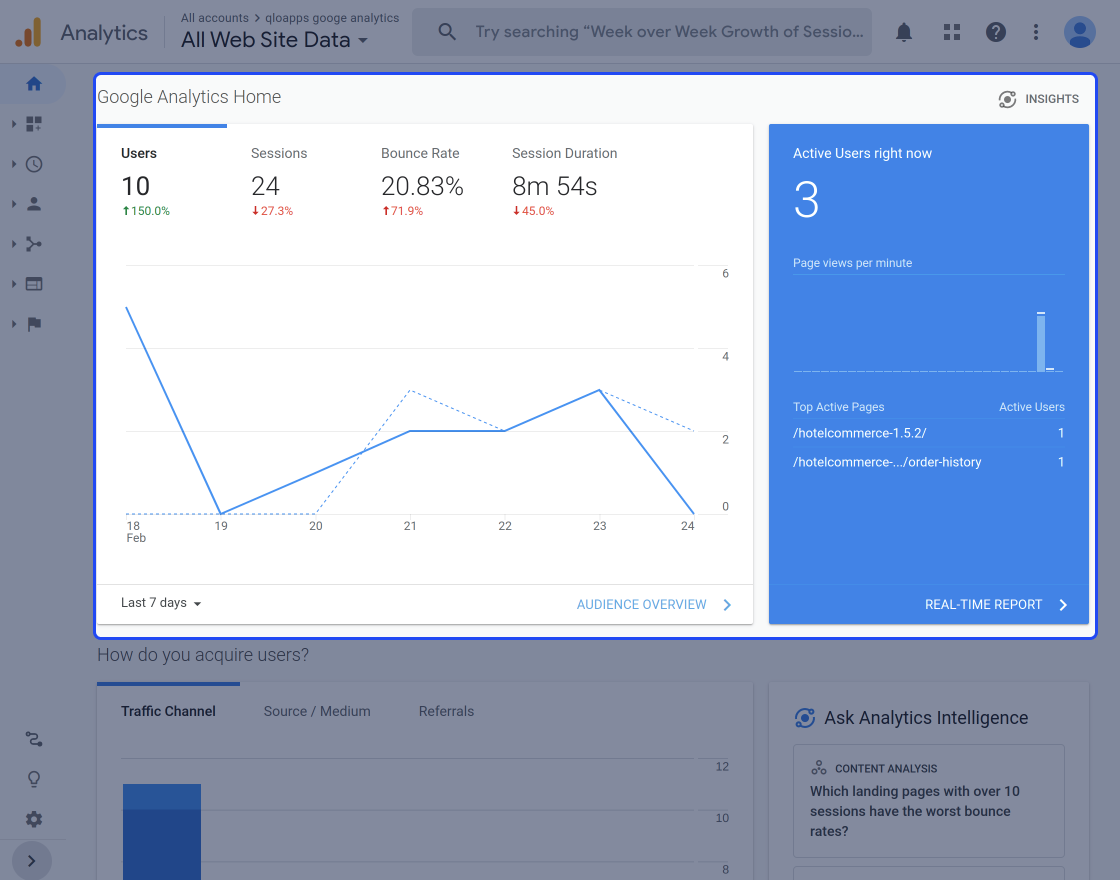Open the Behavior icon in sidebar
Image resolution: width=1120 pixels, height=880 pixels.
pyautogui.click(x=34, y=284)
